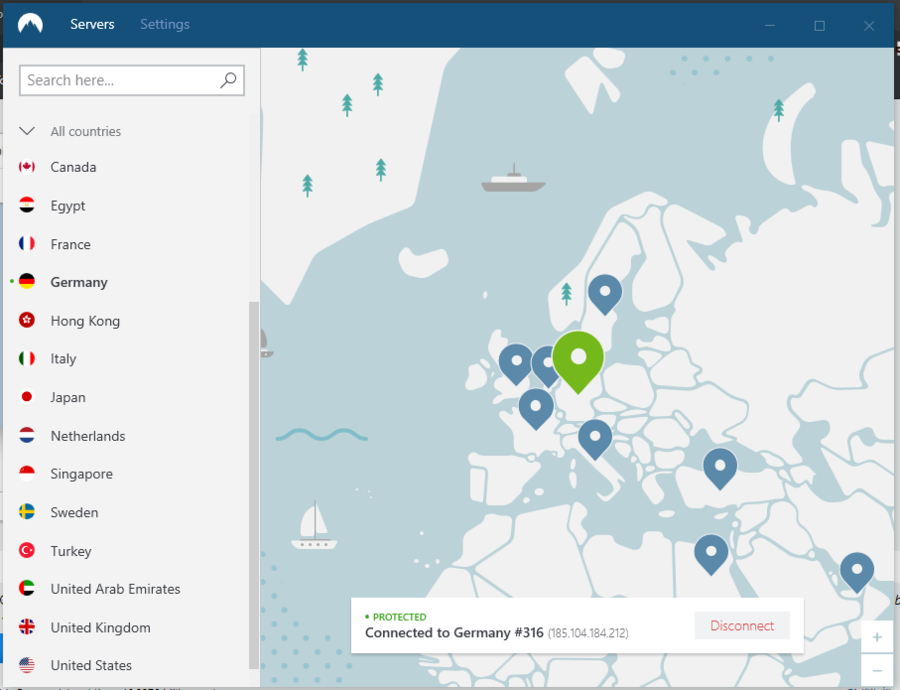Select the Netherlands pin beside Germany

[542, 367]
